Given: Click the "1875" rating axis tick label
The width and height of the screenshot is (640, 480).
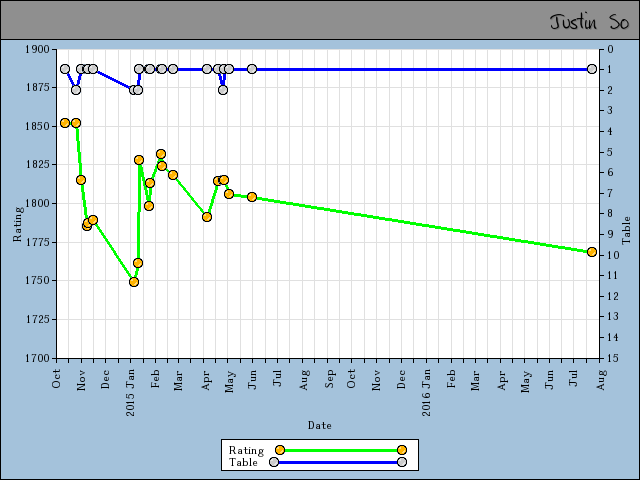Looking at the screenshot, I should pos(37,87).
